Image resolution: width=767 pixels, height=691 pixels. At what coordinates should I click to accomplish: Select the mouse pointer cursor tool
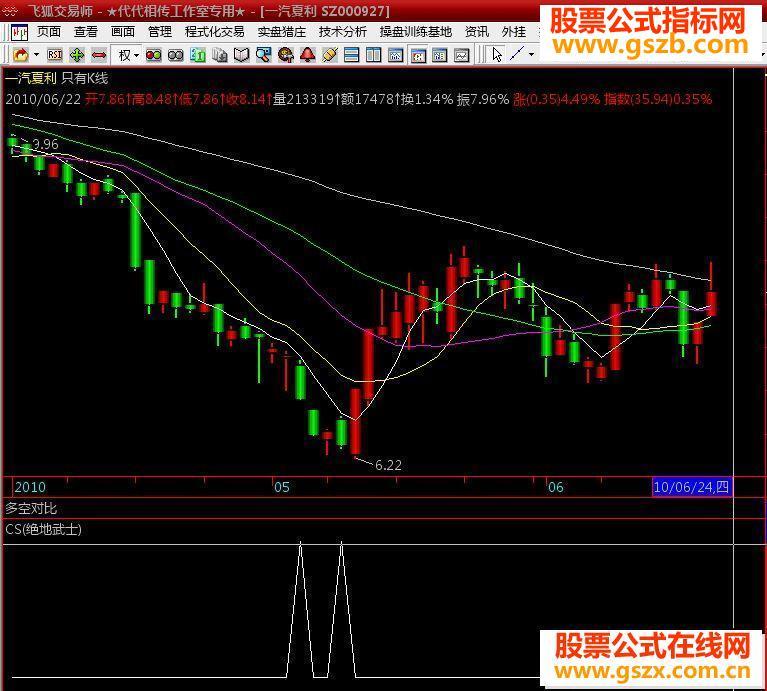click(x=497, y=55)
